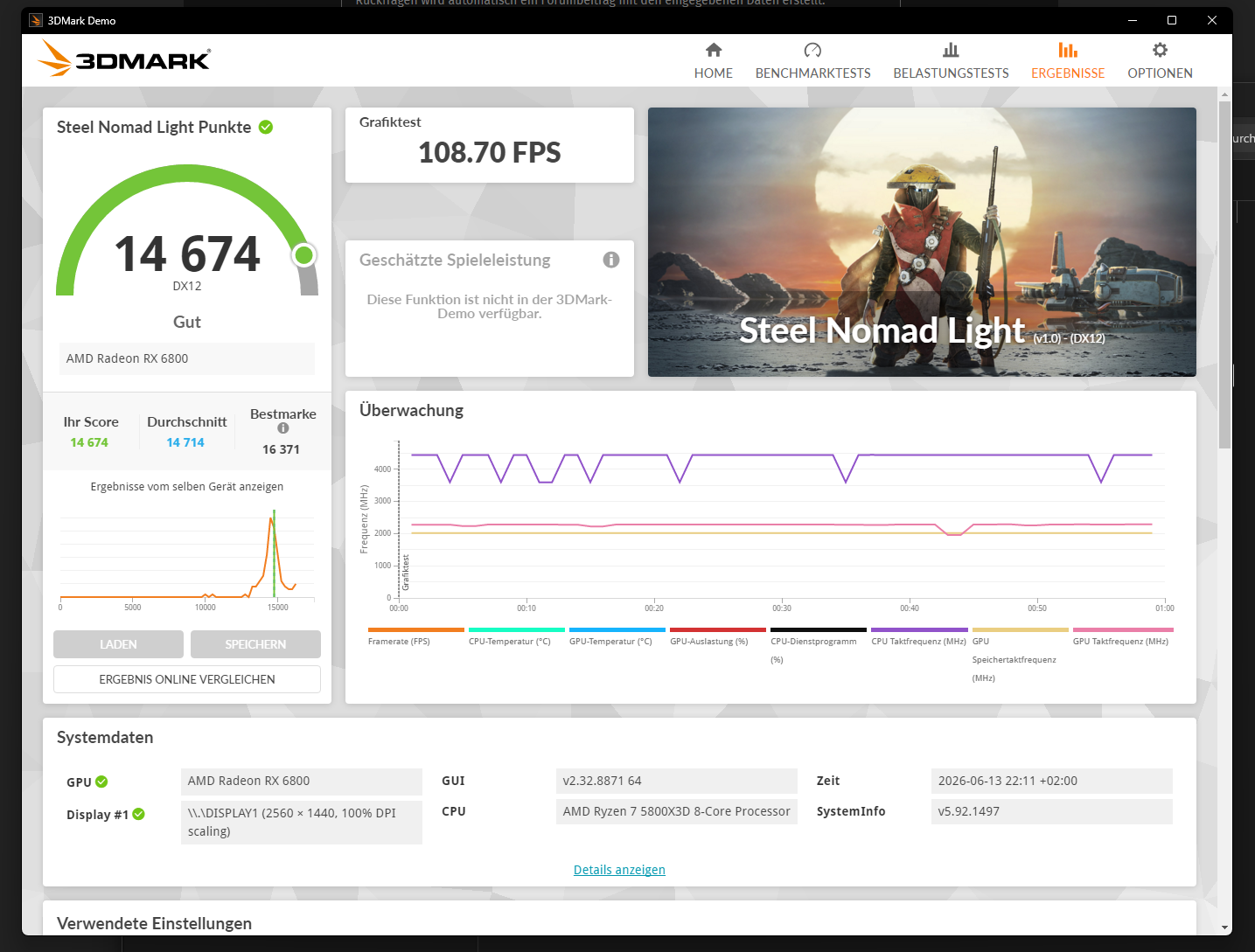This screenshot has height=952, width=1255.
Task: Click the green GPU status check icon
Action: [101, 782]
